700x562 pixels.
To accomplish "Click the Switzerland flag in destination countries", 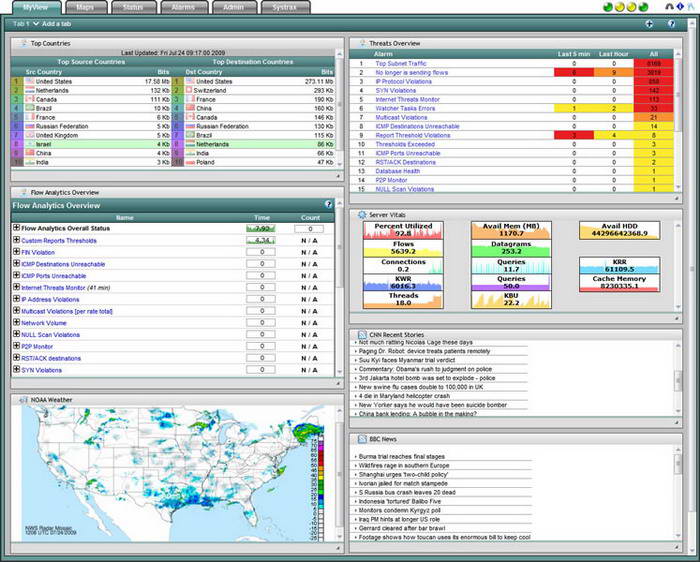I will point(188,90).
